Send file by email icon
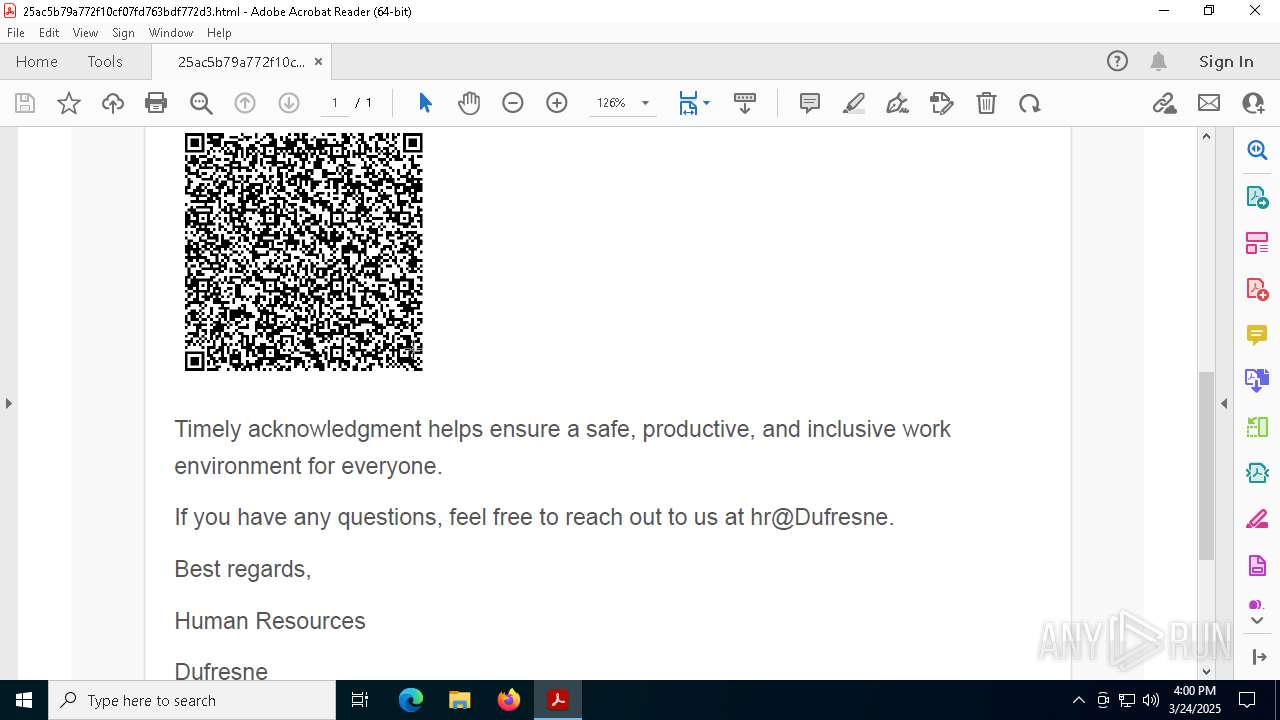 [1209, 103]
